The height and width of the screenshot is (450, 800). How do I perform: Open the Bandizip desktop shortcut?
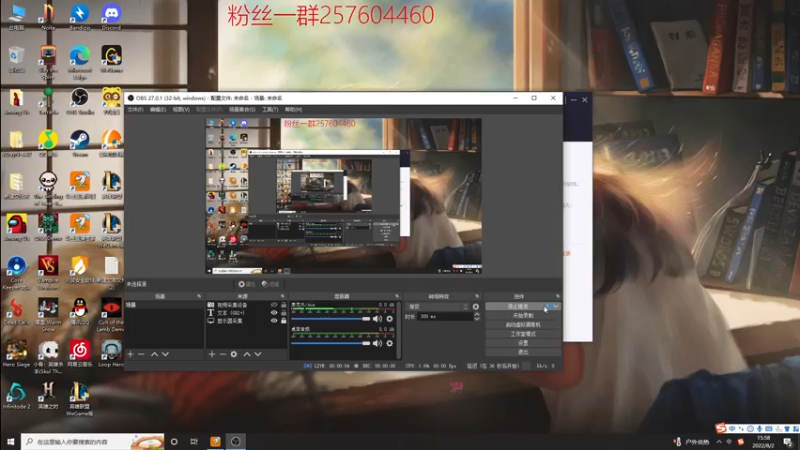click(x=80, y=17)
